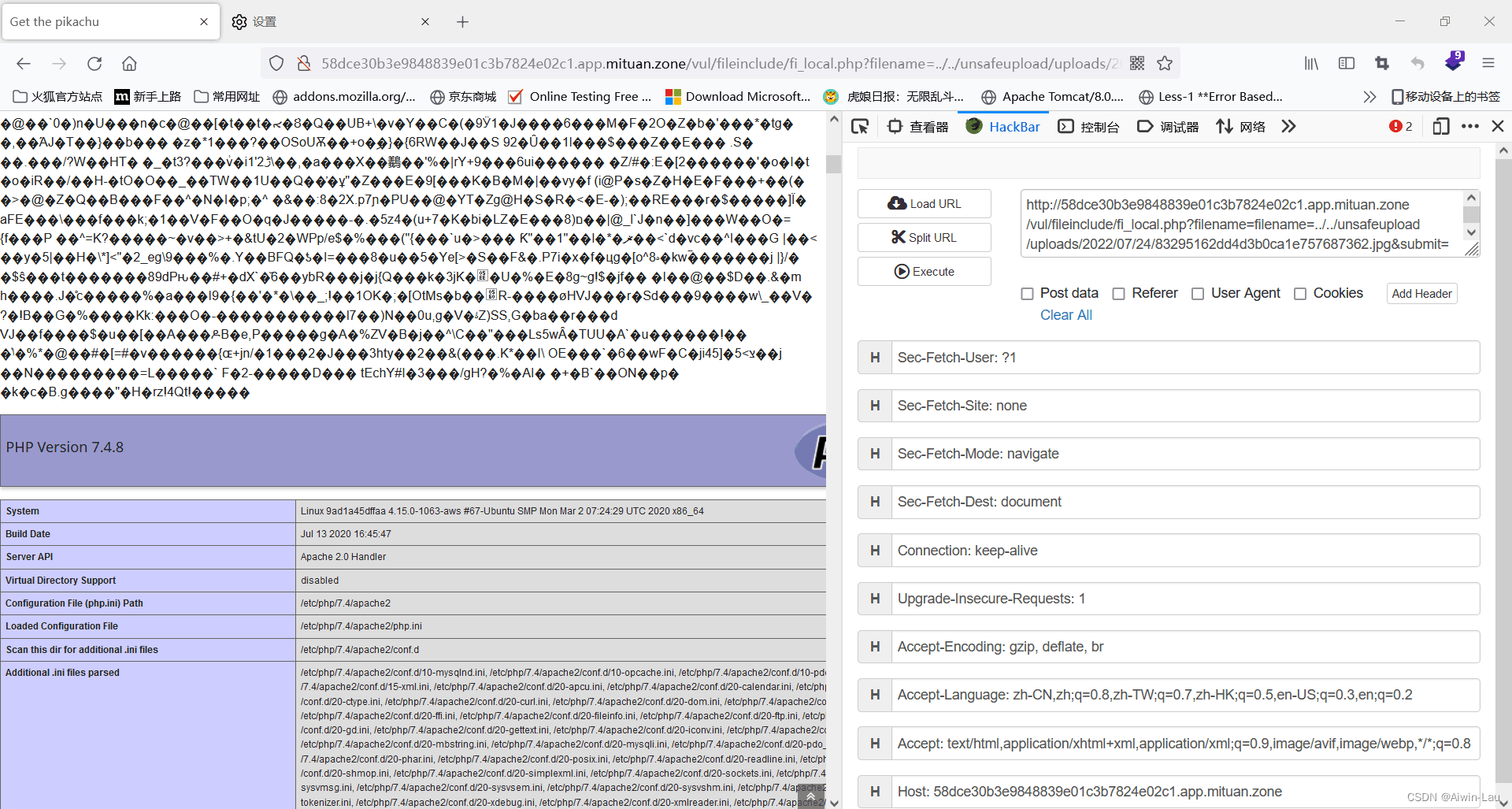Enable the Referer checkbox

click(x=1118, y=294)
